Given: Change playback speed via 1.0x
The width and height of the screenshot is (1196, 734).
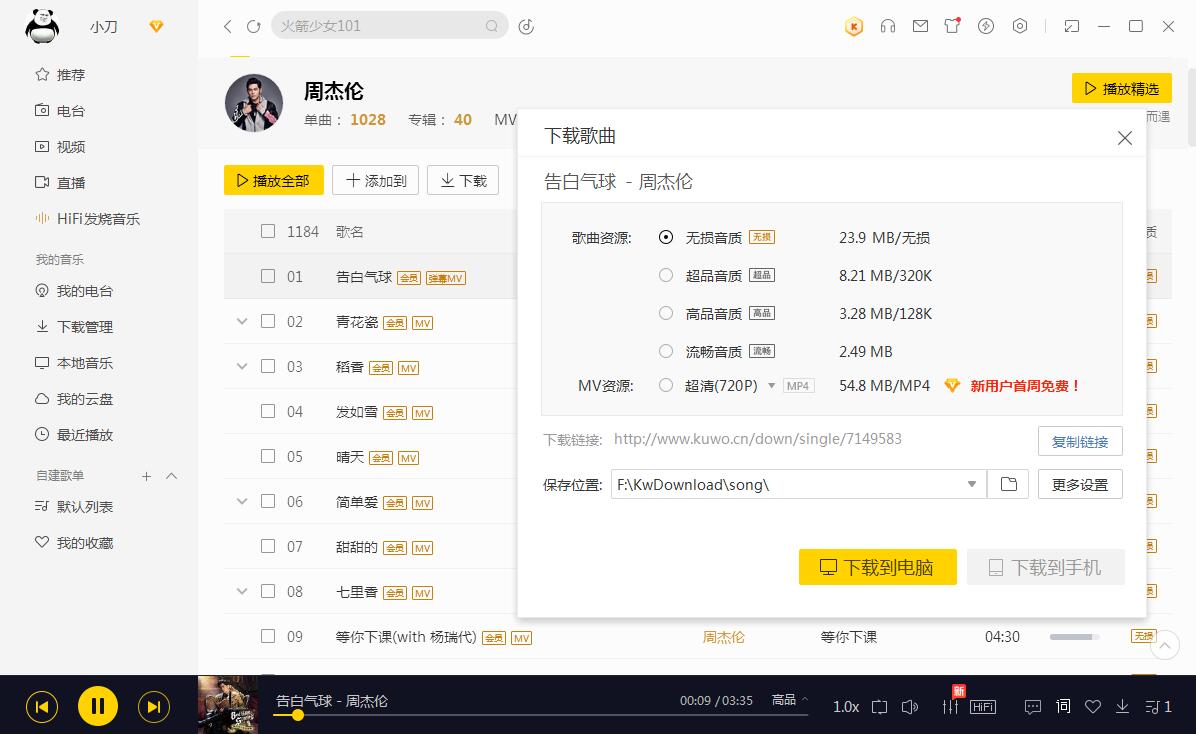Looking at the screenshot, I should (x=846, y=707).
